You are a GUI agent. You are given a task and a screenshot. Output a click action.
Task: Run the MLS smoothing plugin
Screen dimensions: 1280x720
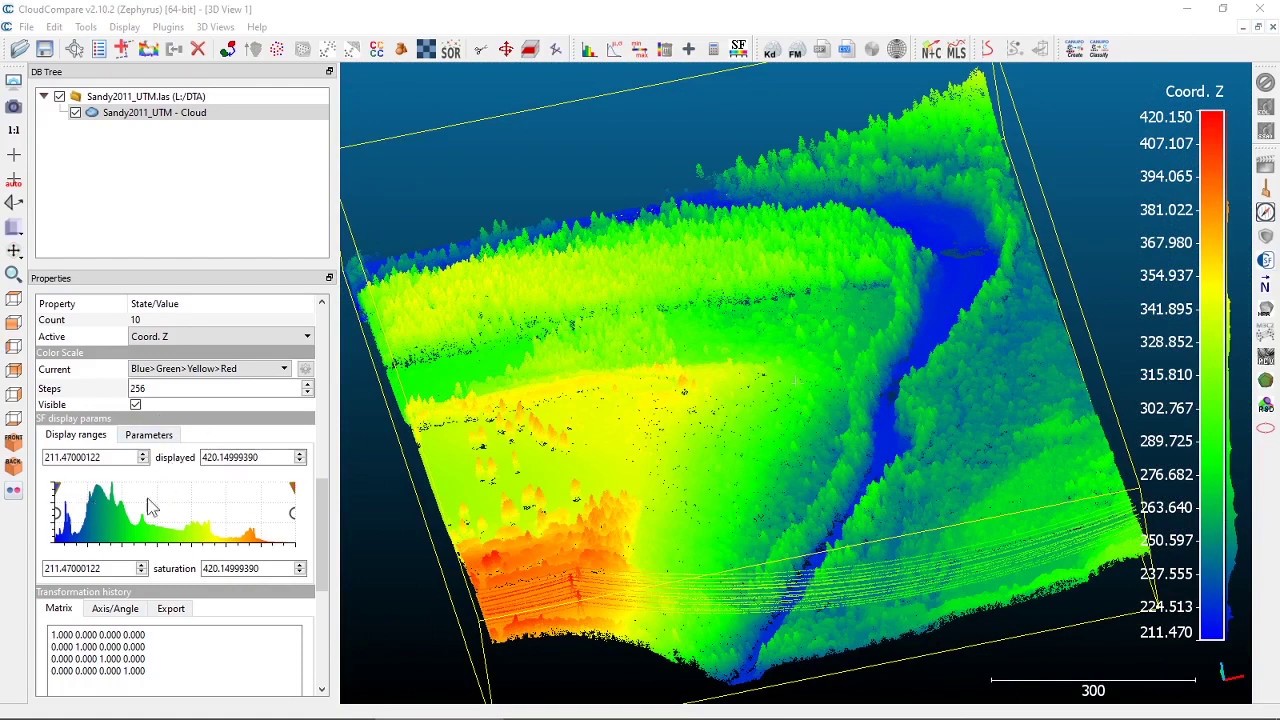(x=956, y=49)
